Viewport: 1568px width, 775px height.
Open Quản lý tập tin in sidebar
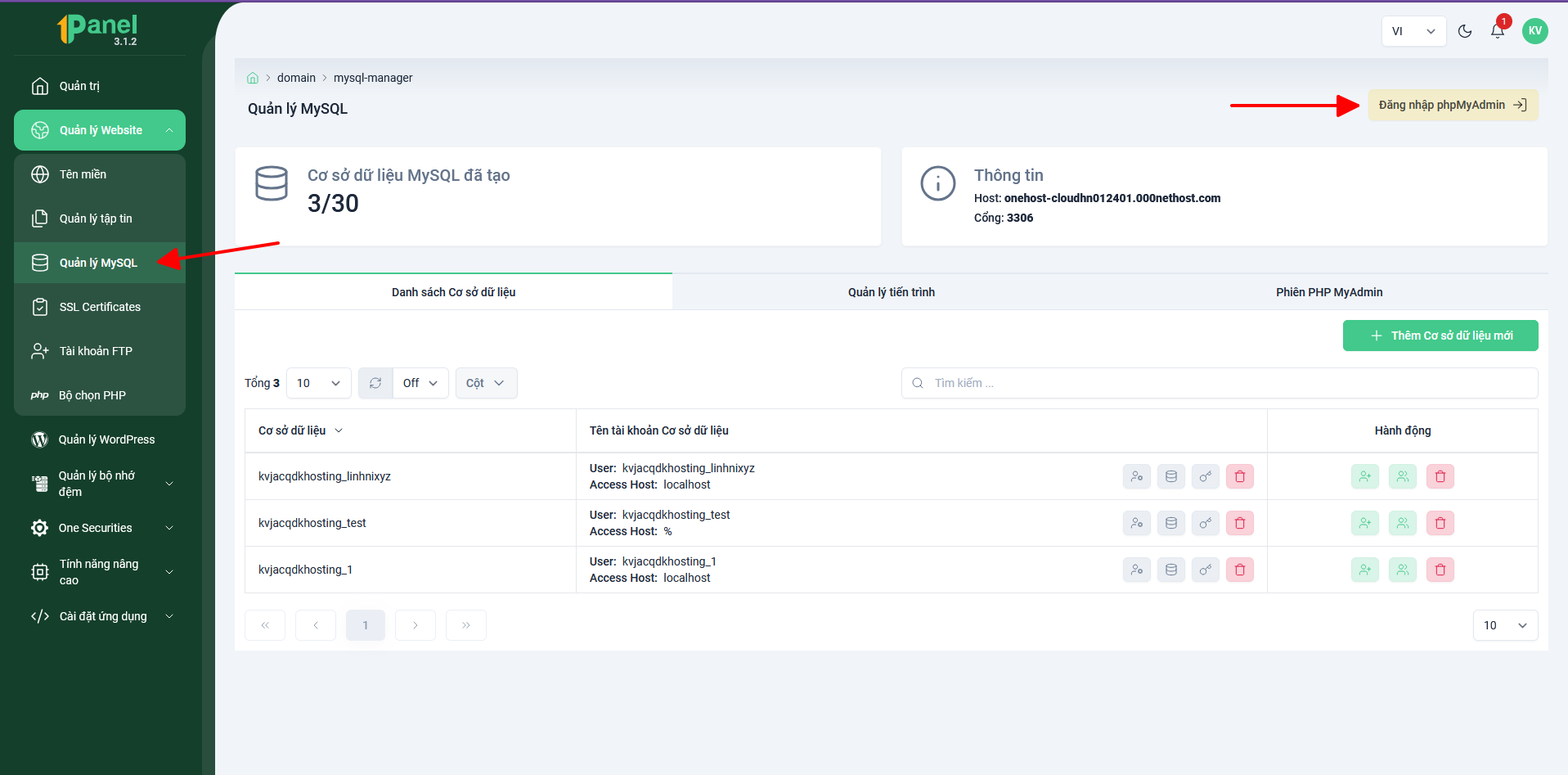(x=100, y=219)
